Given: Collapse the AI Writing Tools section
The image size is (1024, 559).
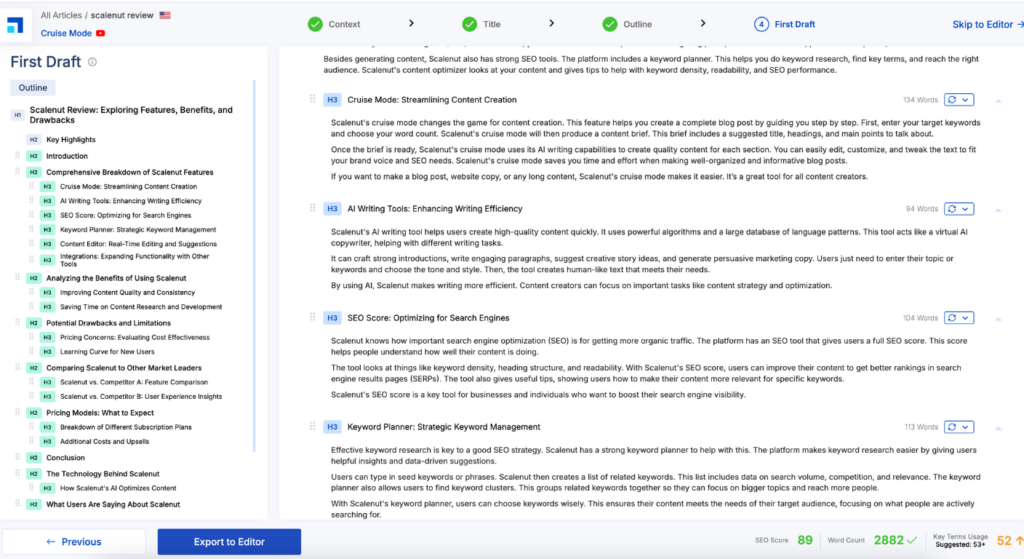Looking at the screenshot, I should [998, 210].
